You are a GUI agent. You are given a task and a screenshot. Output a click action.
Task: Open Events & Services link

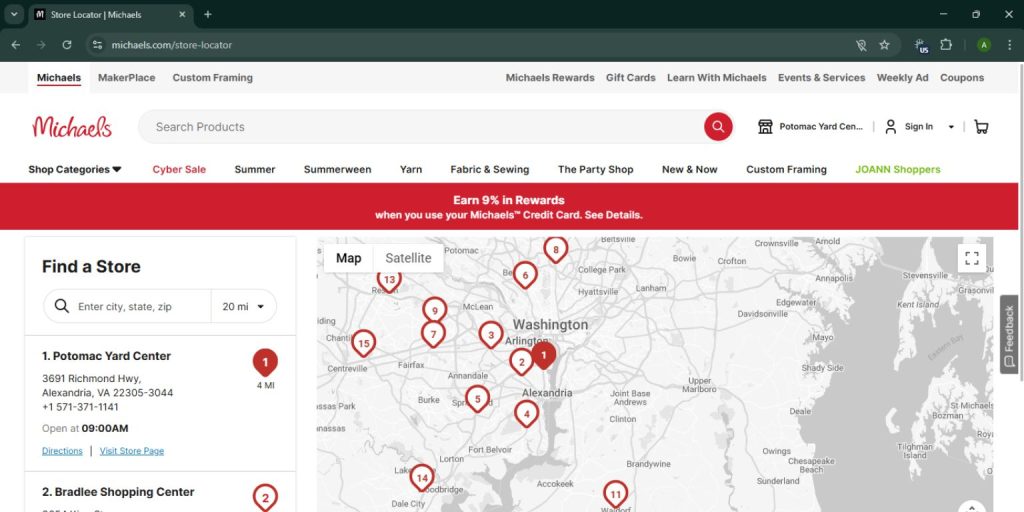[822, 78]
